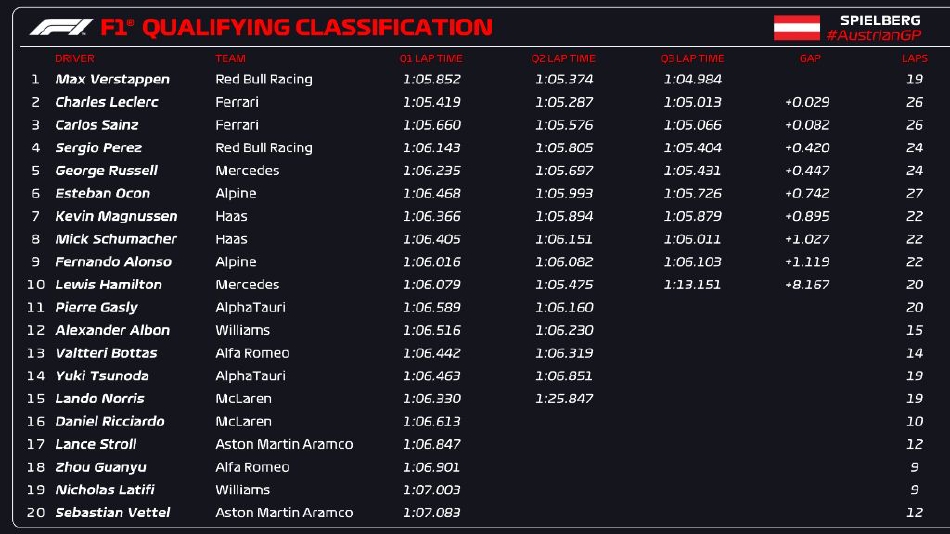
Task: Sort by Q3 LAP TIME header
Action: click(x=692, y=59)
